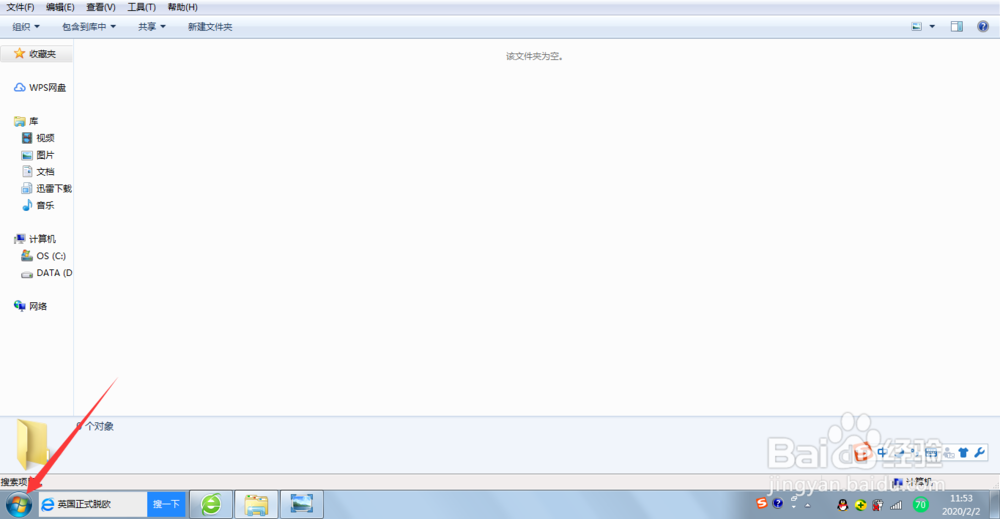Open the view options dropdown arrow

(x=932, y=26)
